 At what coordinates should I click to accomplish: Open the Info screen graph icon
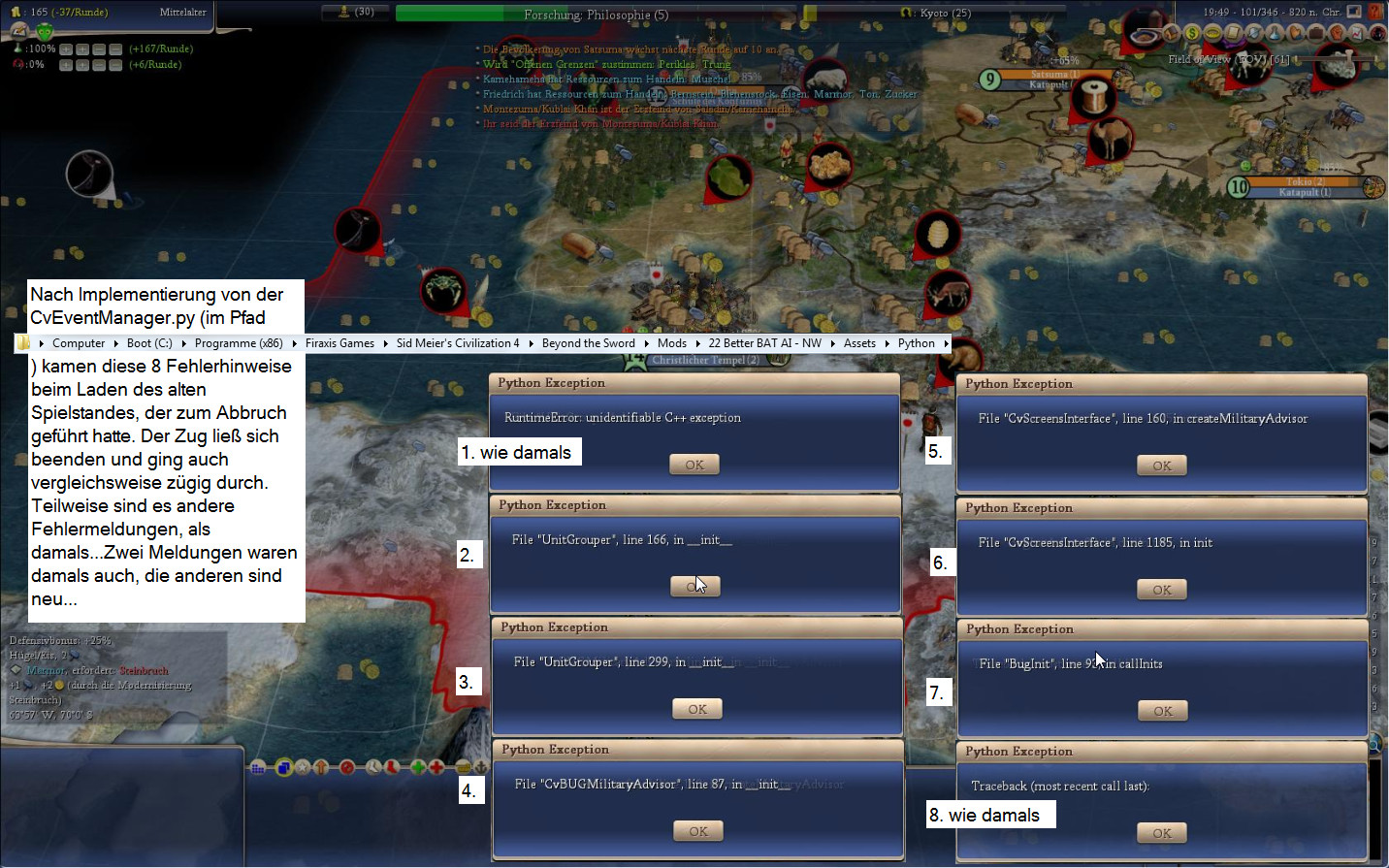(x=1358, y=33)
